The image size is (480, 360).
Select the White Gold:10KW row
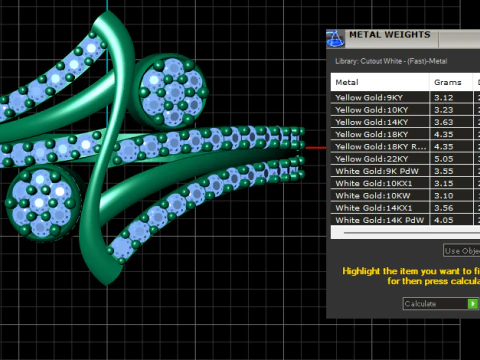[405, 196]
